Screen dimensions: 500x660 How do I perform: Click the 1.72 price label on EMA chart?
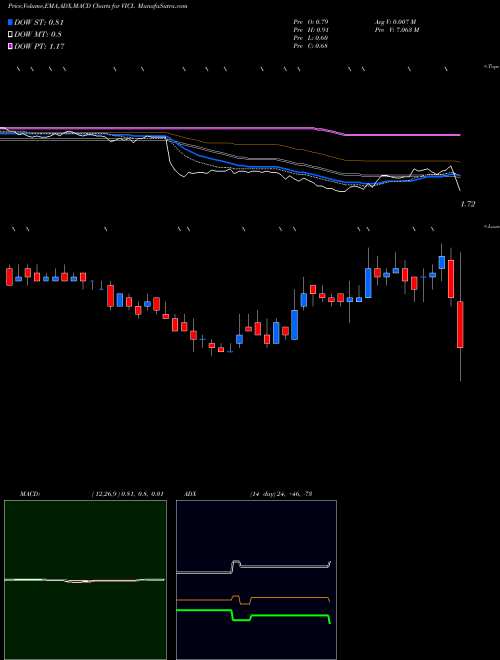[x=468, y=204]
